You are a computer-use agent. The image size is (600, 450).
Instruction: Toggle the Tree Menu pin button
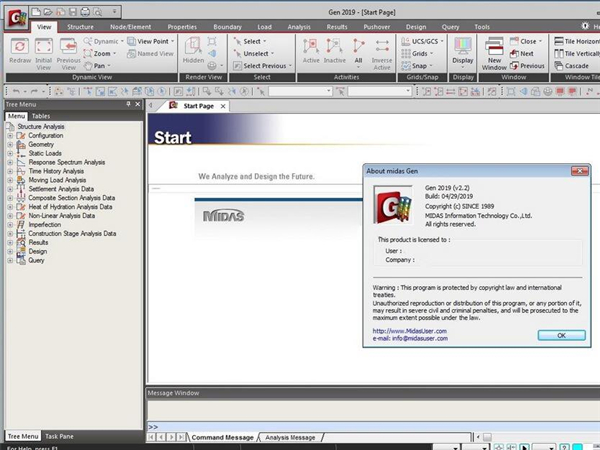(127, 104)
